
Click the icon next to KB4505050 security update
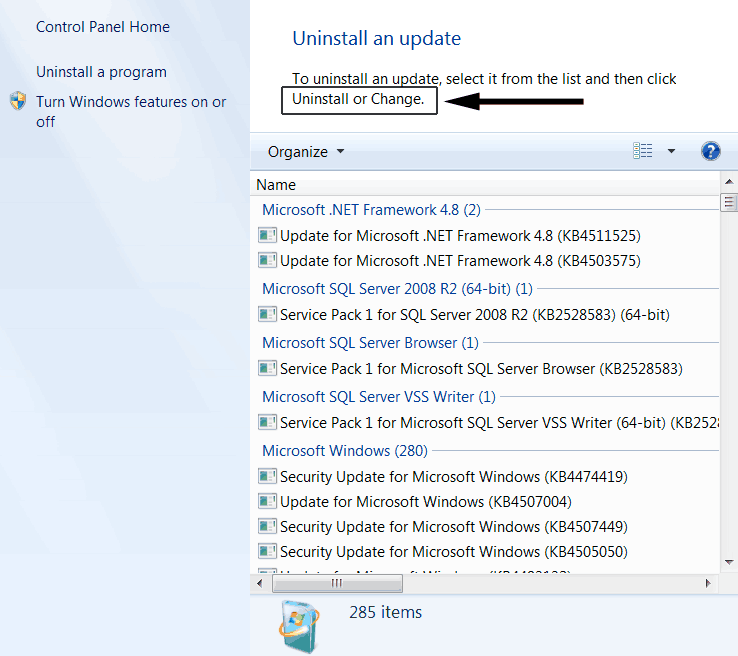click(267, 551)
